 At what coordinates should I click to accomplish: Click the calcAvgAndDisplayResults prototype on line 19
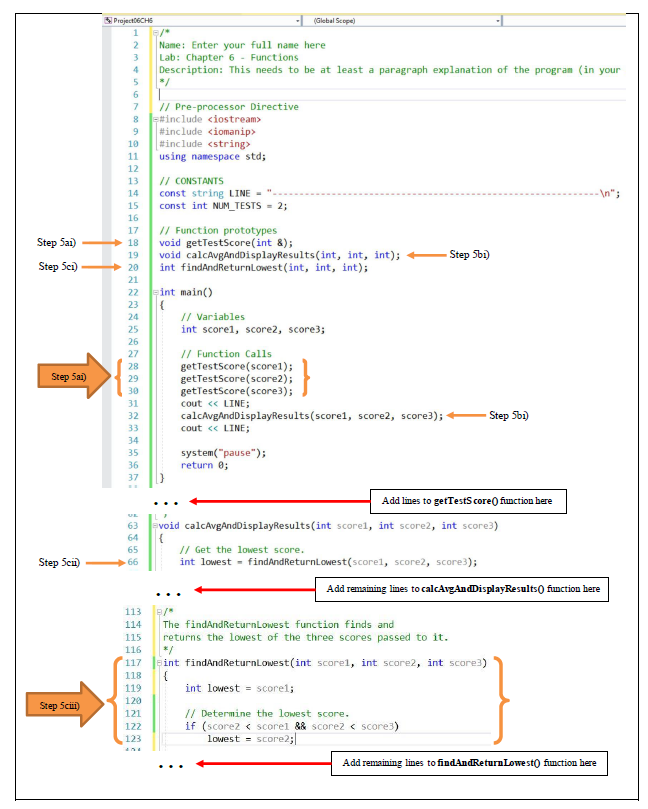click(280, 255)
